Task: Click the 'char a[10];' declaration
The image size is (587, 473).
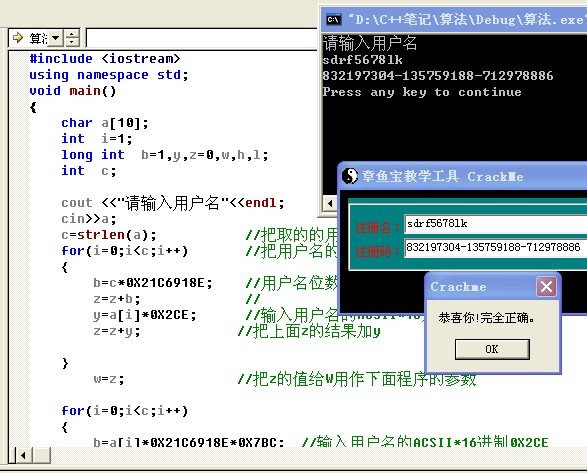Action: tap(105, 123)
